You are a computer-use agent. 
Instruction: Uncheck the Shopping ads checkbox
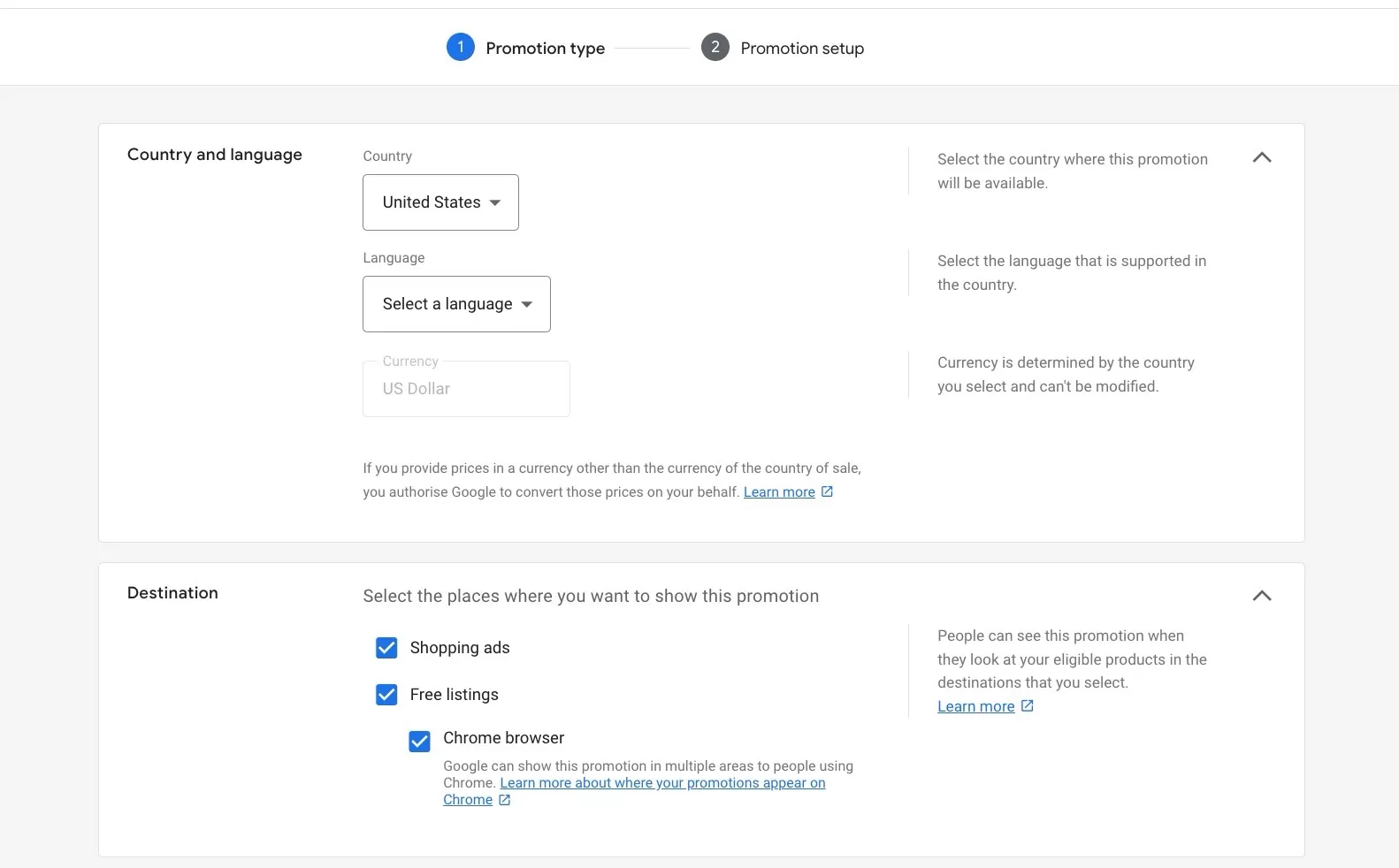click(386, 648)
